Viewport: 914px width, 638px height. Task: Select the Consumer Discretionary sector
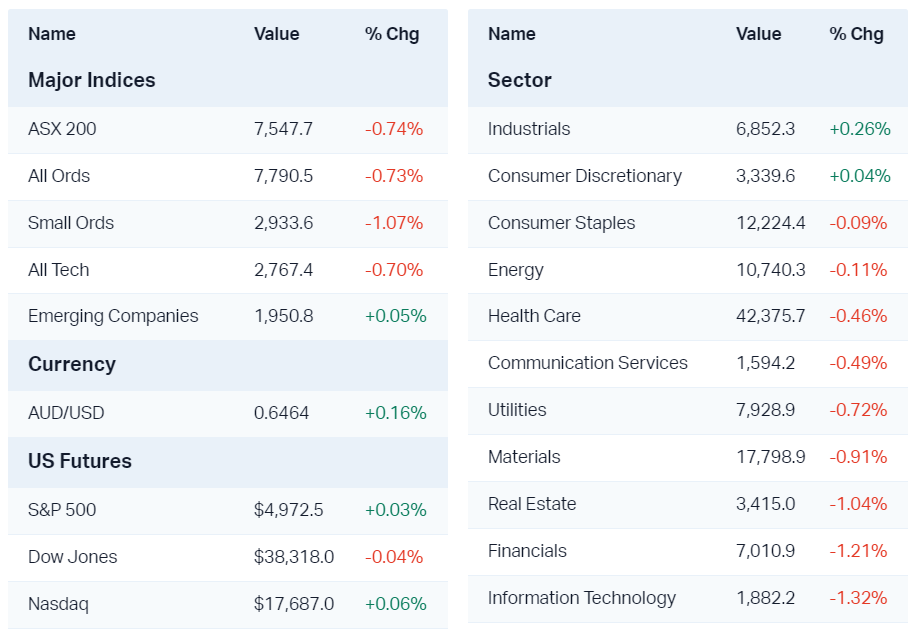pyautogui.click(x=585, y=176)
